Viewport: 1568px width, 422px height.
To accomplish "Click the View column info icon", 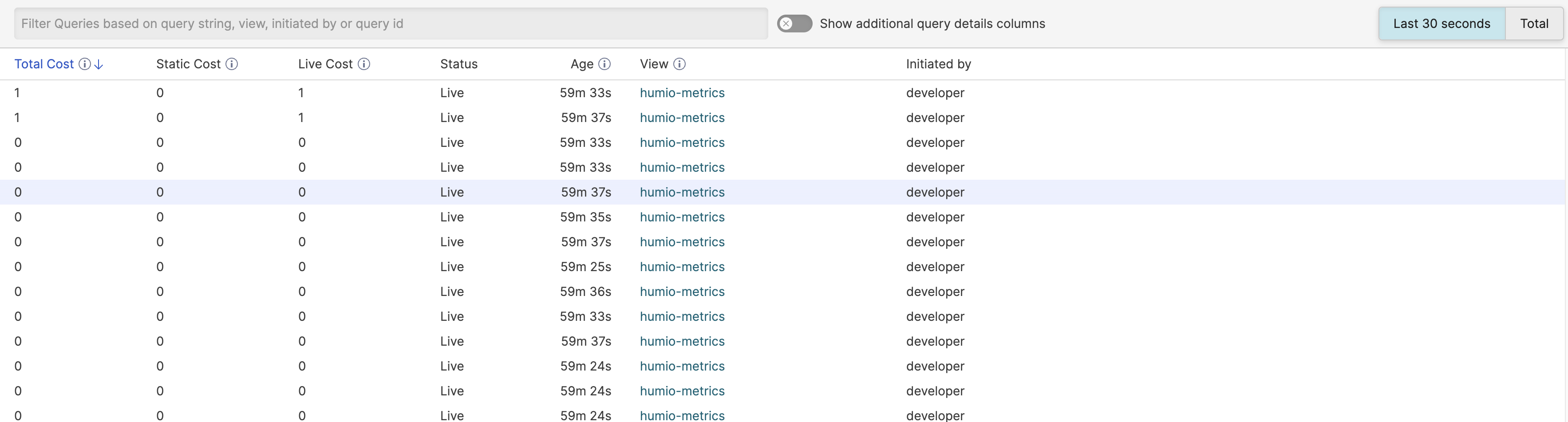I will [x=679, y=64].
